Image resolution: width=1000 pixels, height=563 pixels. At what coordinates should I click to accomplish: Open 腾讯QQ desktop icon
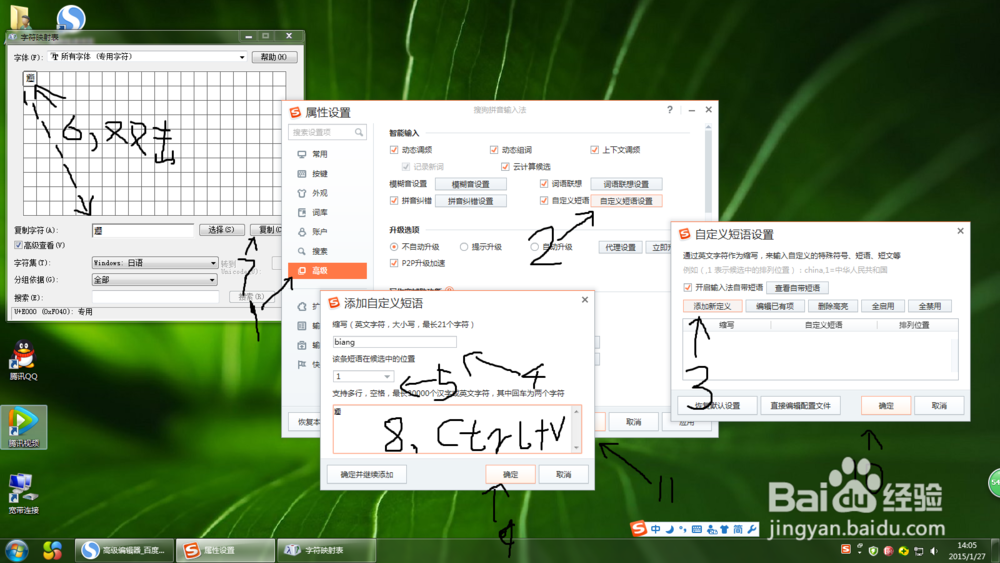tap(24, 360)
